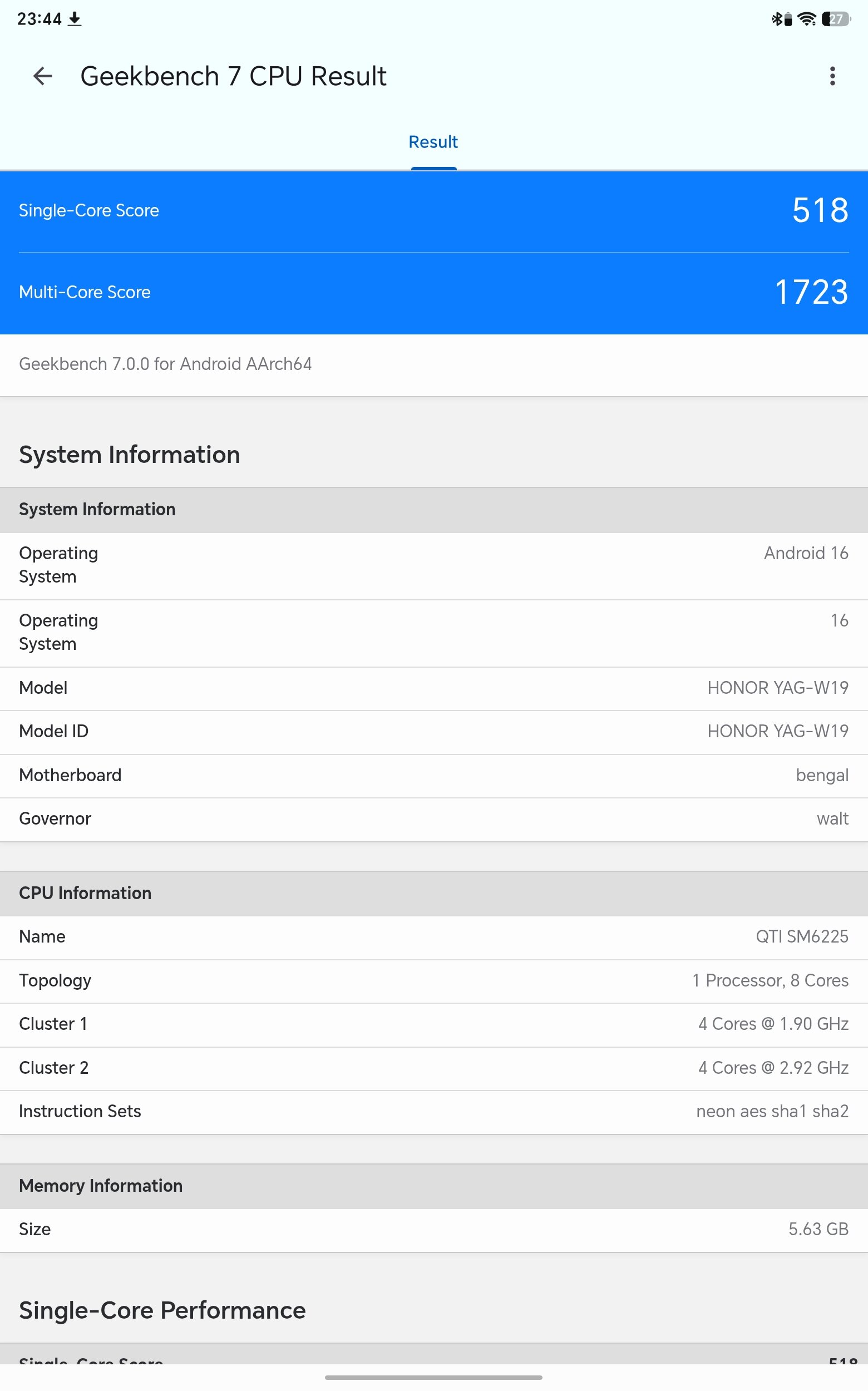The height and width of the screenshot is (1391, 868).
Task: Tap the Memory Information table header
Action: coord(434,1186)
